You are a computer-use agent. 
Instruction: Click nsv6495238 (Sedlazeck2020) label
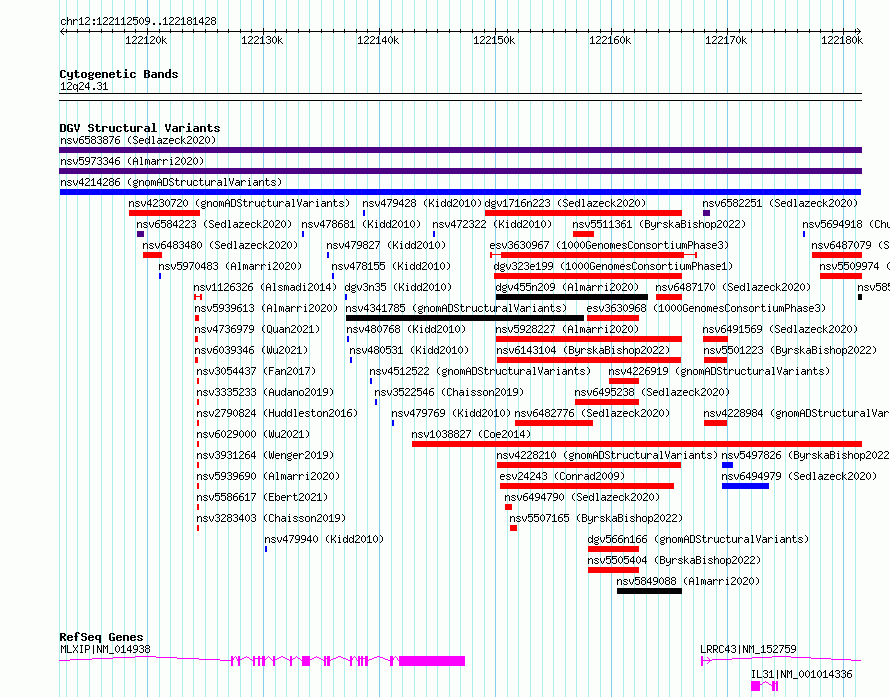click(x=652, y=392)
